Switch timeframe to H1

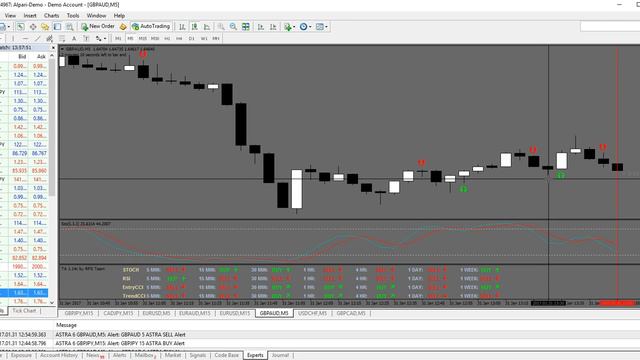pos(167,38)
